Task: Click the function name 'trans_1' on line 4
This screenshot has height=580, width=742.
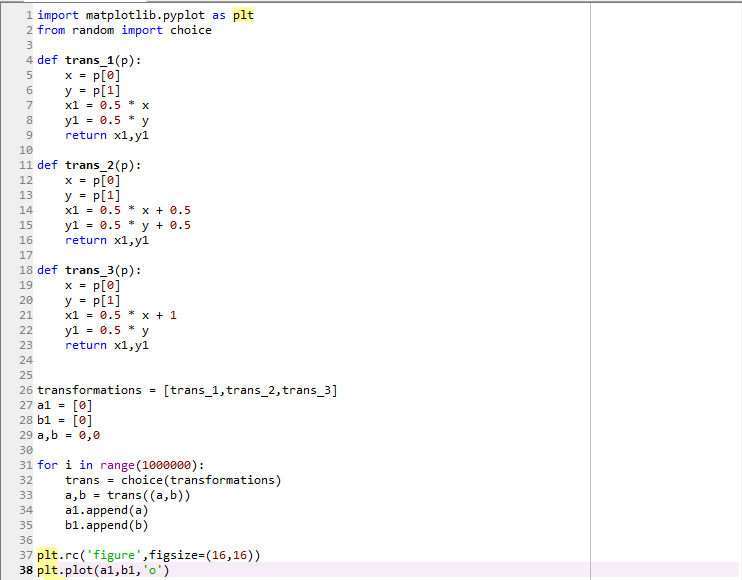Action: tap(89, 60)
